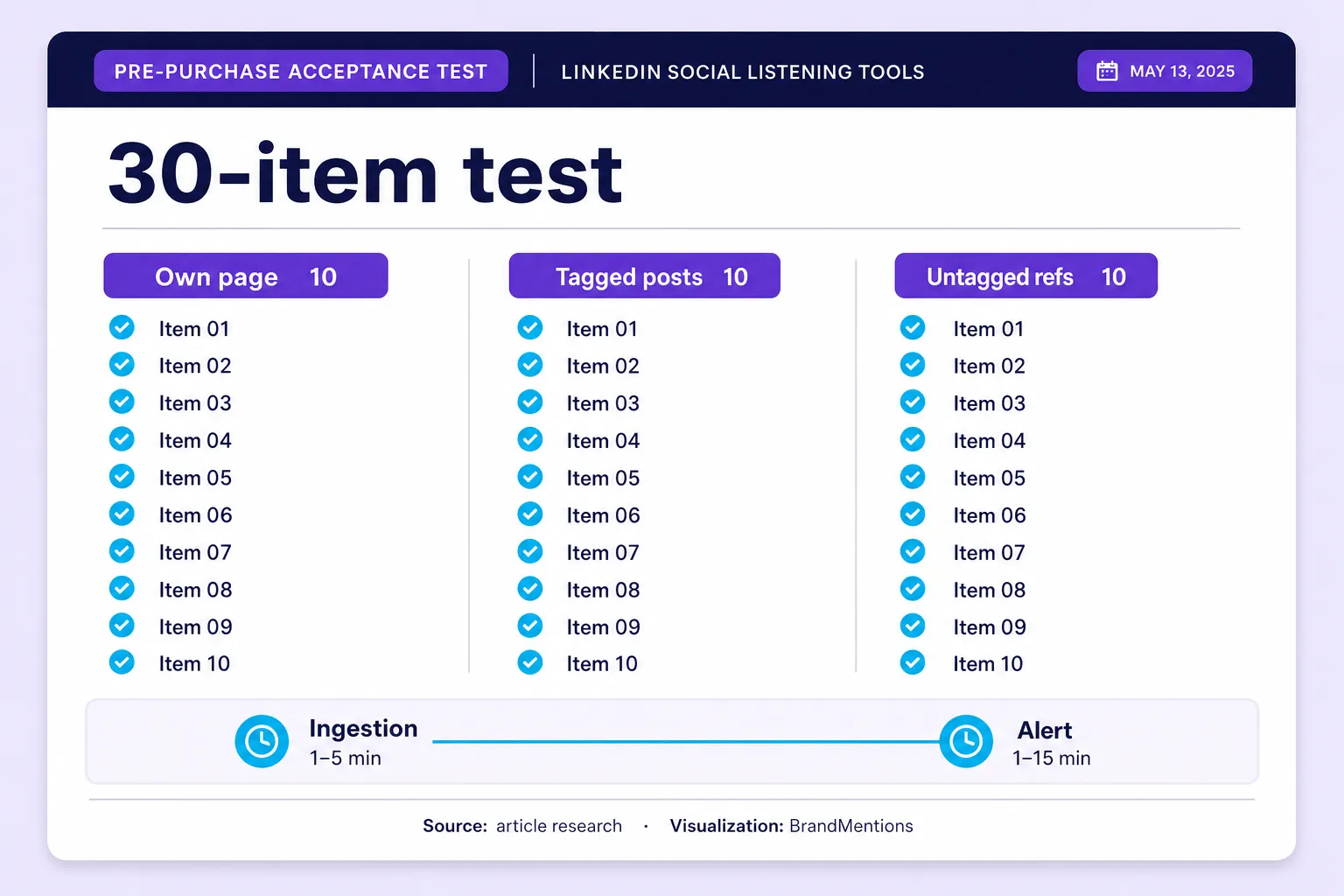
Task: Toggle the Tagged posts Item 05 checkmark
Action: [530, 477]
